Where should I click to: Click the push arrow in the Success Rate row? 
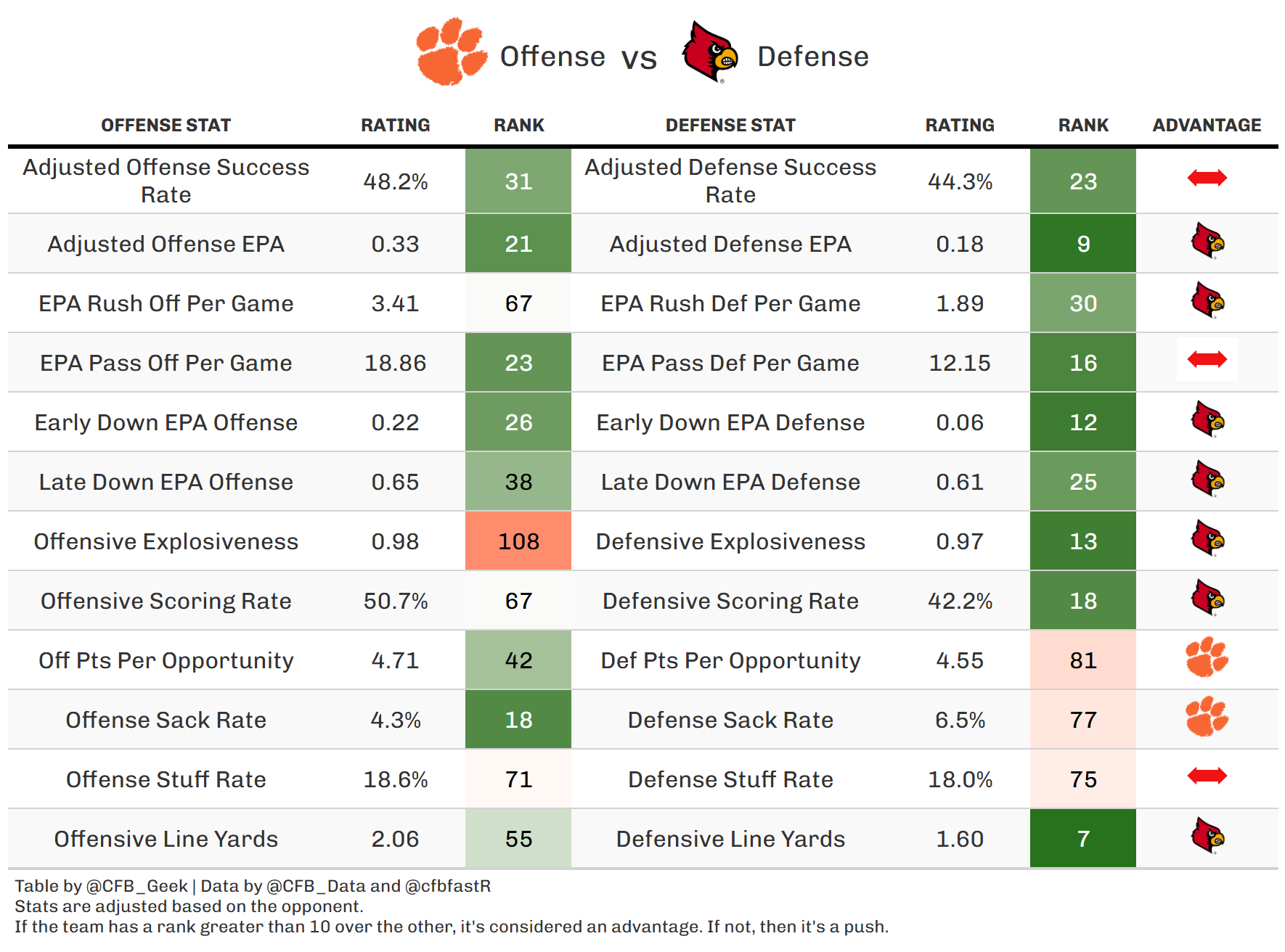coord(1207,178)
